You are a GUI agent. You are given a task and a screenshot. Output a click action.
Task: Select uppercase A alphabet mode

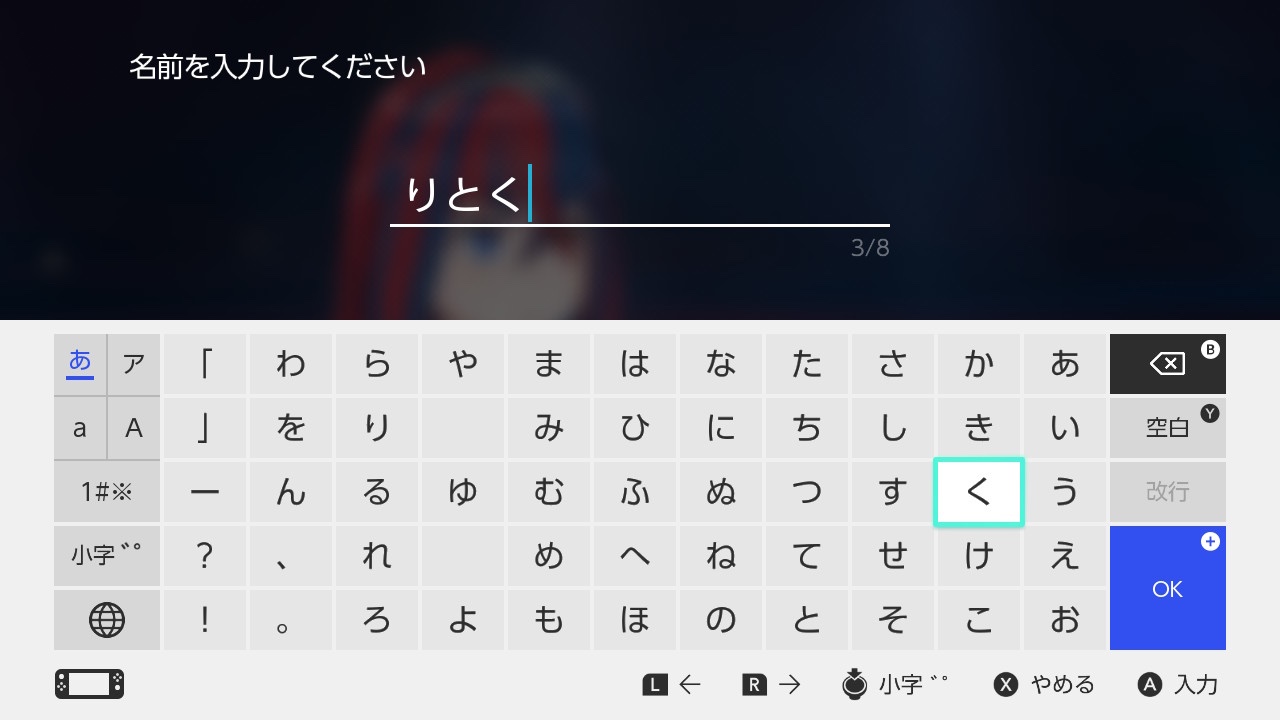pyautogui.click(x=134, y=428)
